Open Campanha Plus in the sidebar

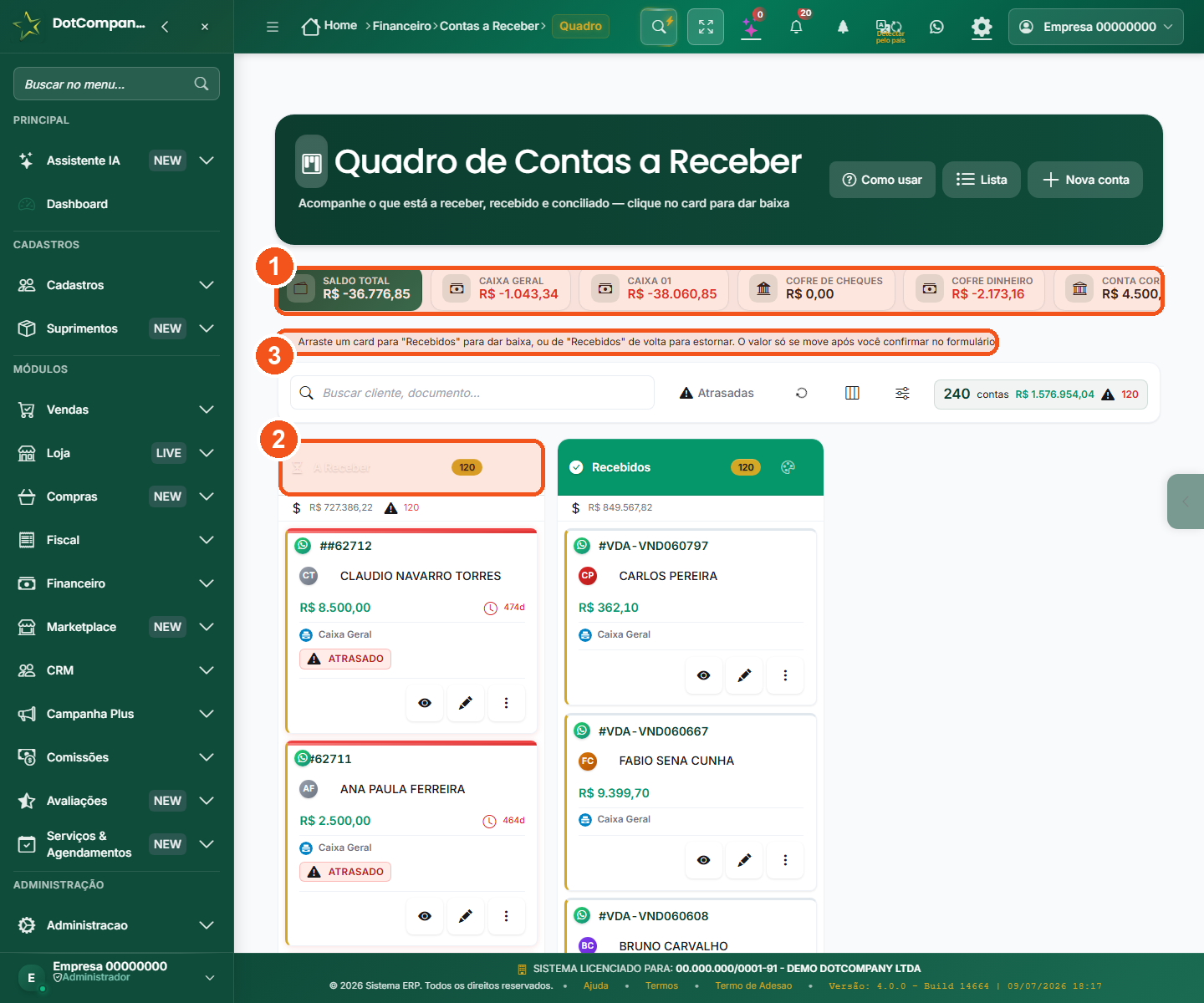point(116,714)
